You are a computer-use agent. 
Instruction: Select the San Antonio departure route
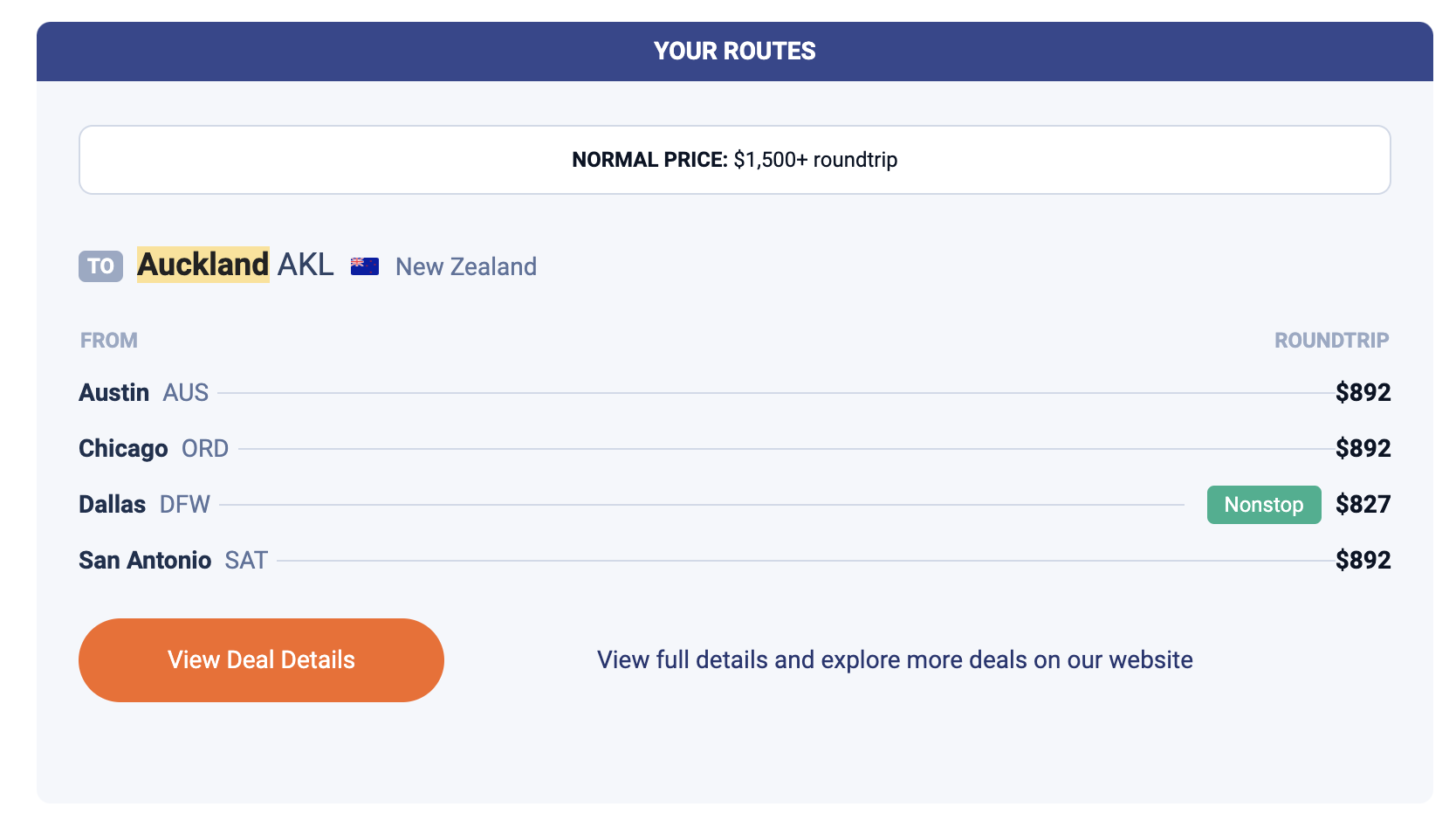145,561
